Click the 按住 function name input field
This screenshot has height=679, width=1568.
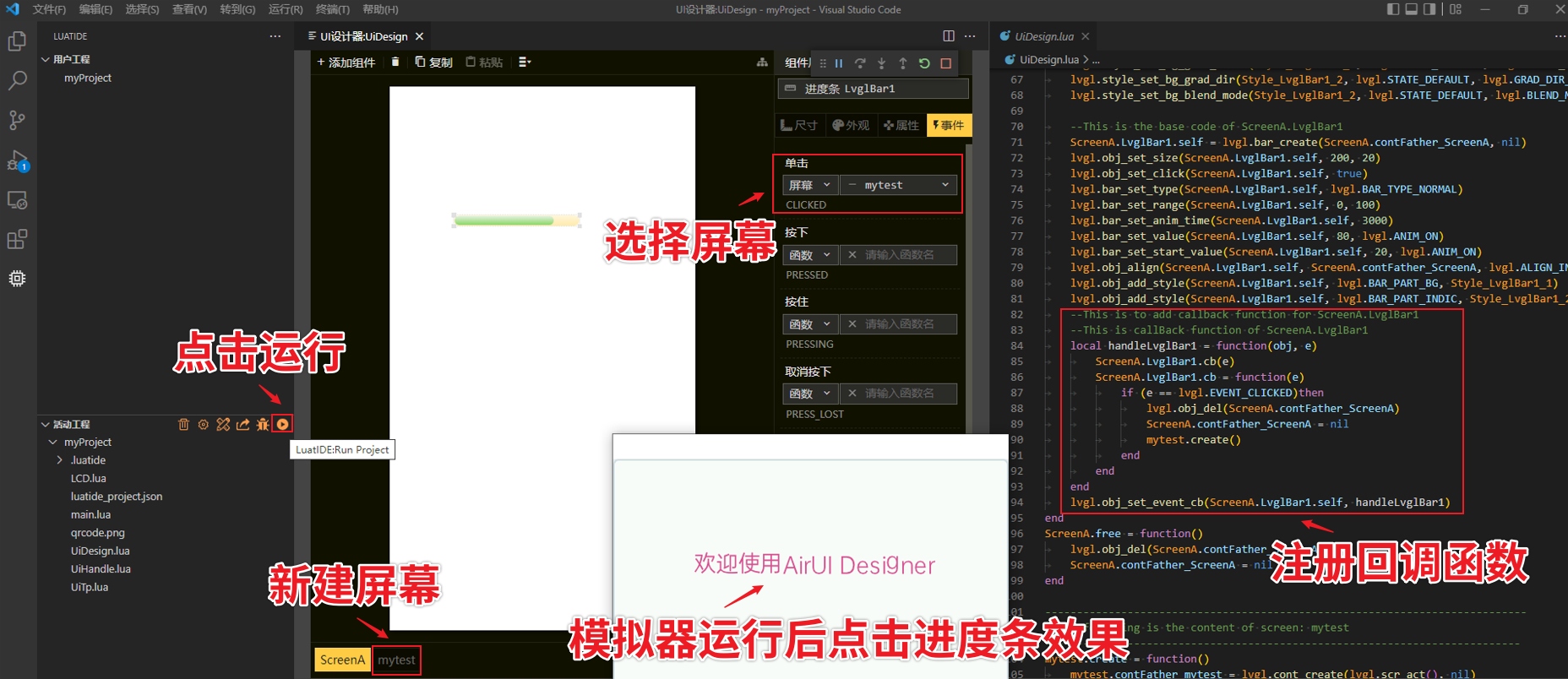coord(899,324)
